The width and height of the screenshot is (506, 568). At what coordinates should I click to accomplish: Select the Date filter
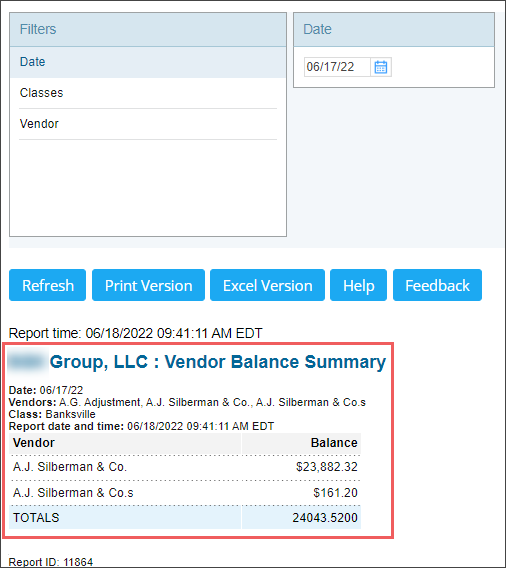point(148,62)
